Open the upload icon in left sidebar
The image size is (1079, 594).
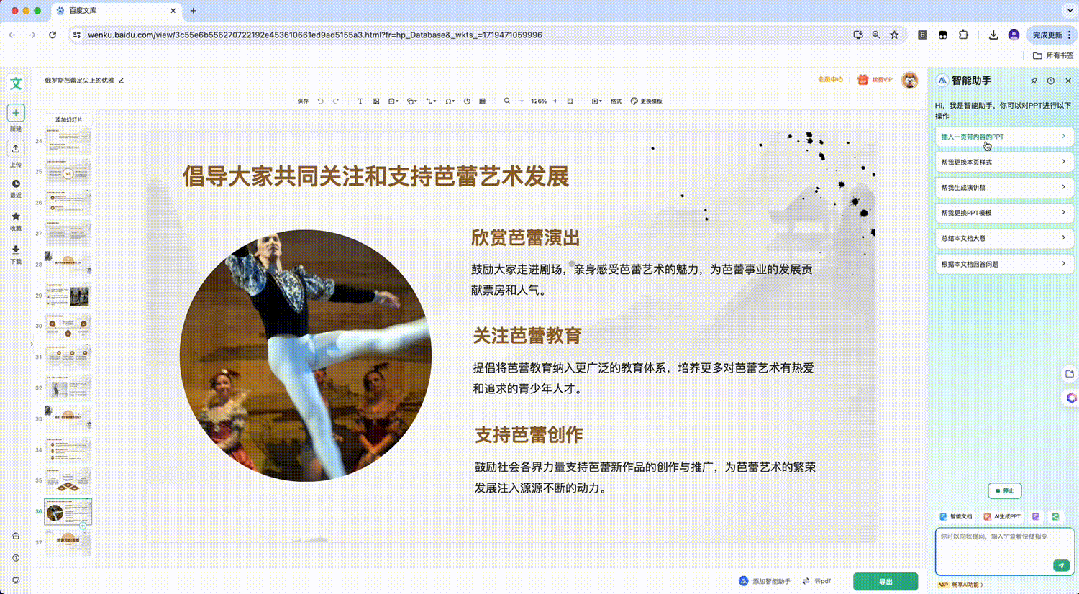(x=16, y=149)
